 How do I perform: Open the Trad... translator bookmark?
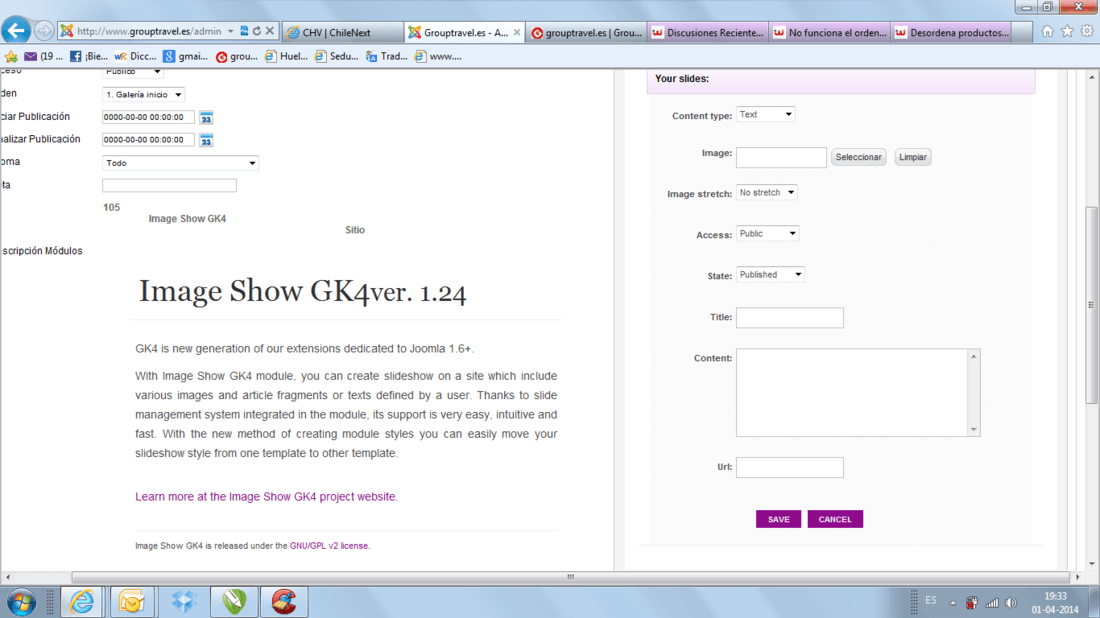click(x=386, y=56)
